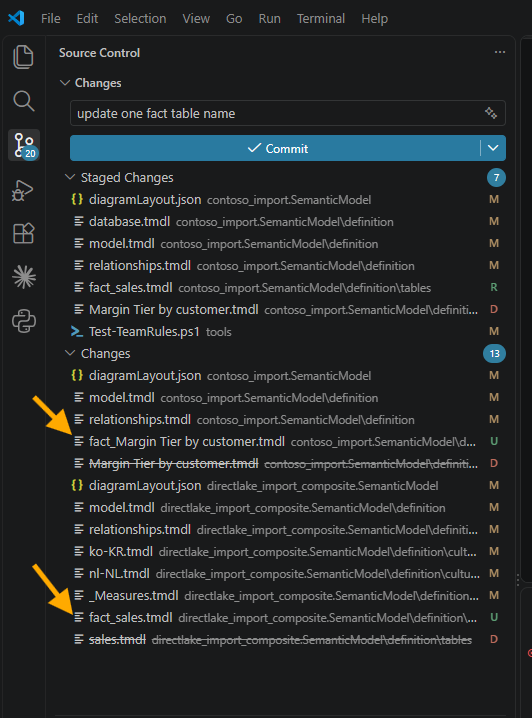Open the Commit button dropdown arrow
The height and width of the screenshot is (718, 532).
click(x=493, y=148)
